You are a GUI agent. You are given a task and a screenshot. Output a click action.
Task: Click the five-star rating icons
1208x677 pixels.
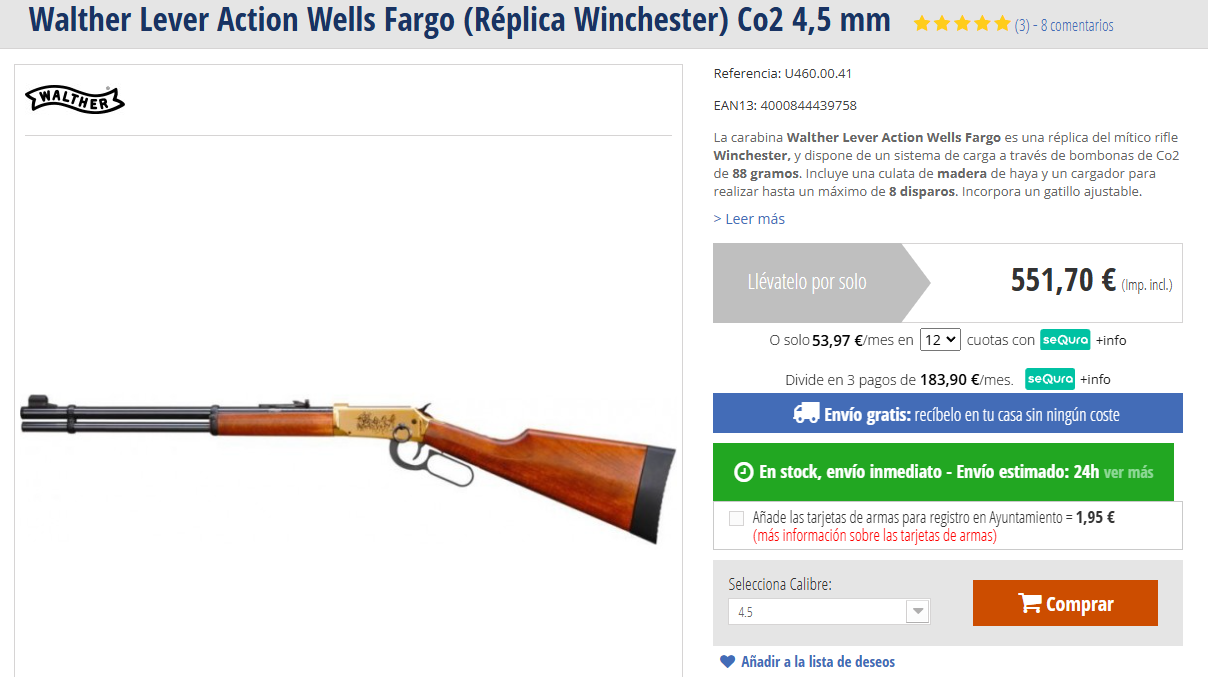(x=962, y=24)
